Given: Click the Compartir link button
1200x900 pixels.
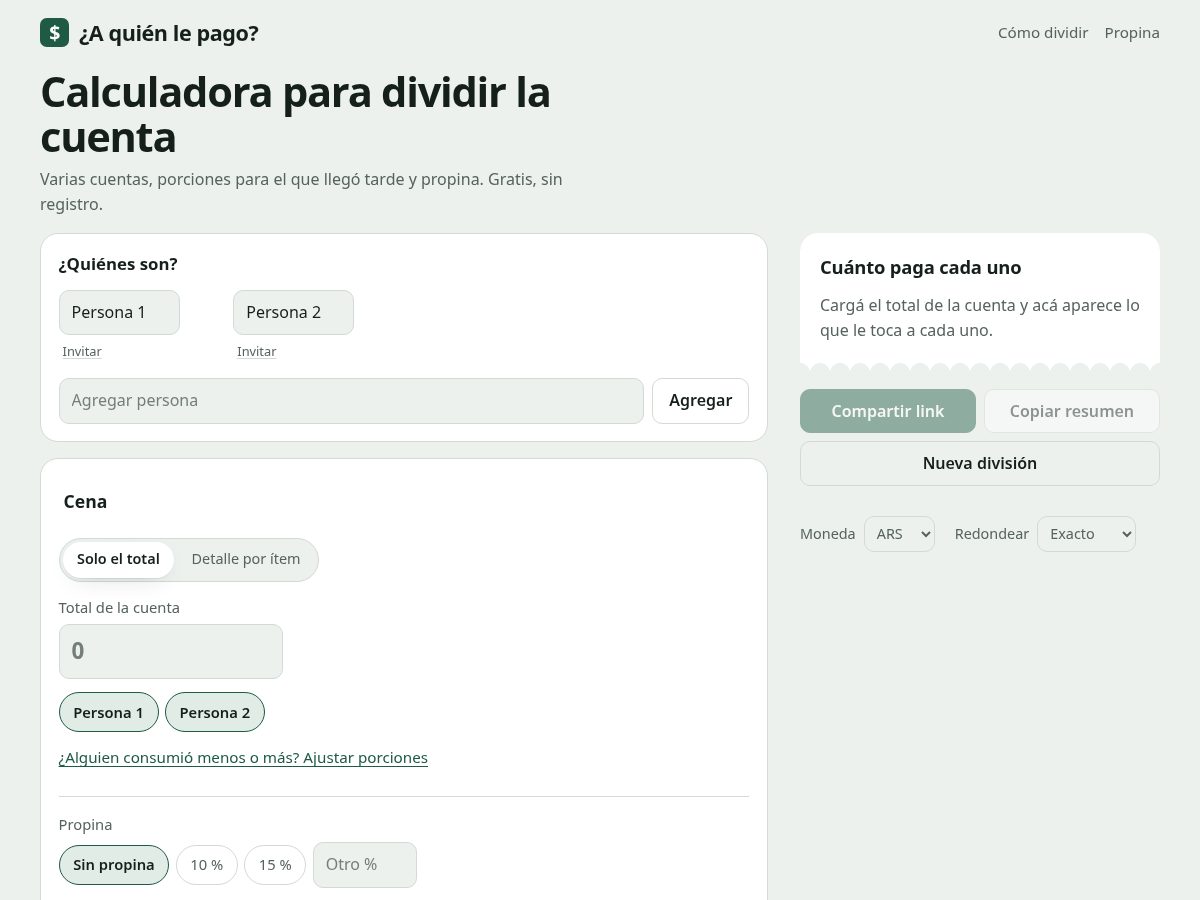Looking at the screenshot, I should pos(888,411).
